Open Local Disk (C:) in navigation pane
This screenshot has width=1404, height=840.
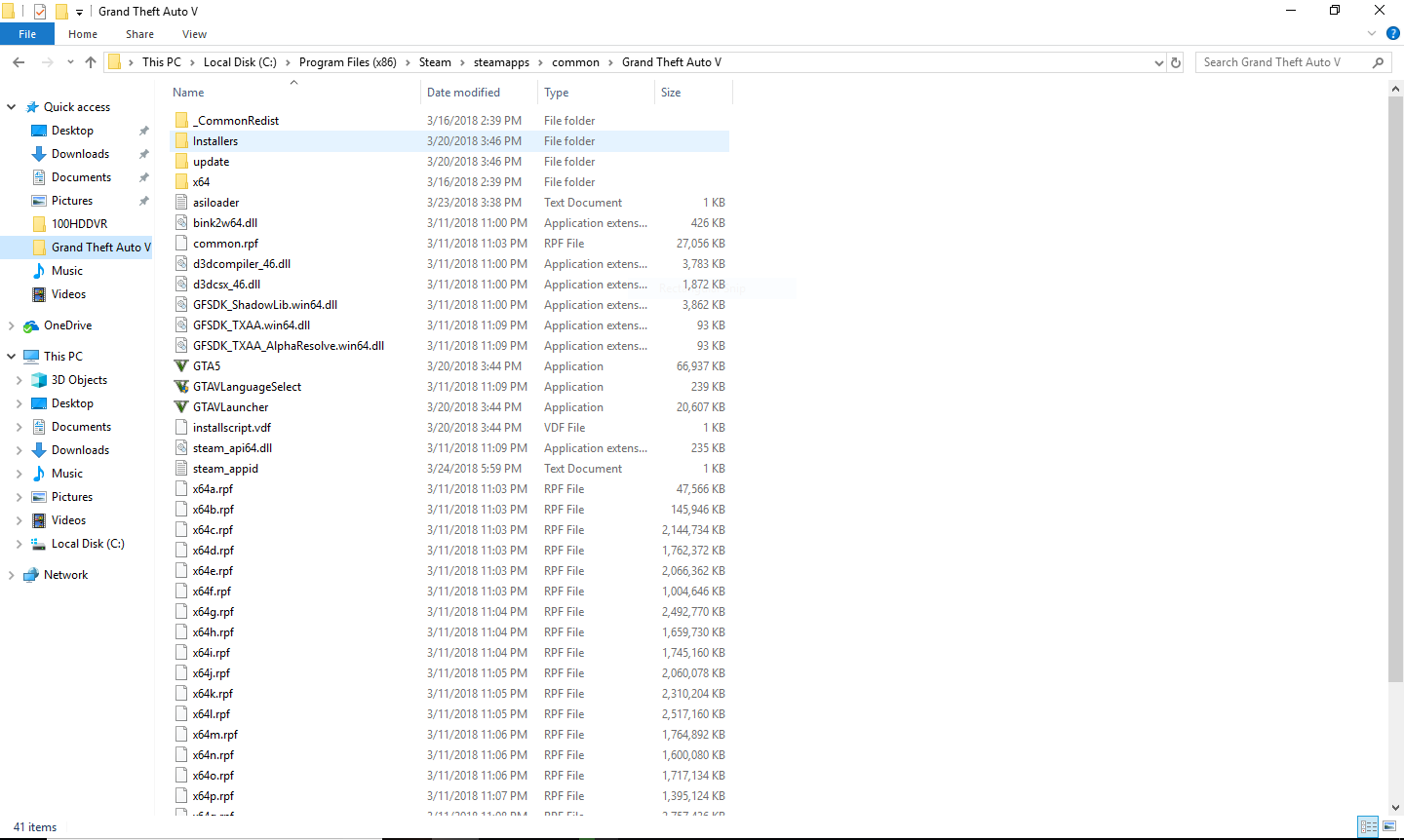88,544
